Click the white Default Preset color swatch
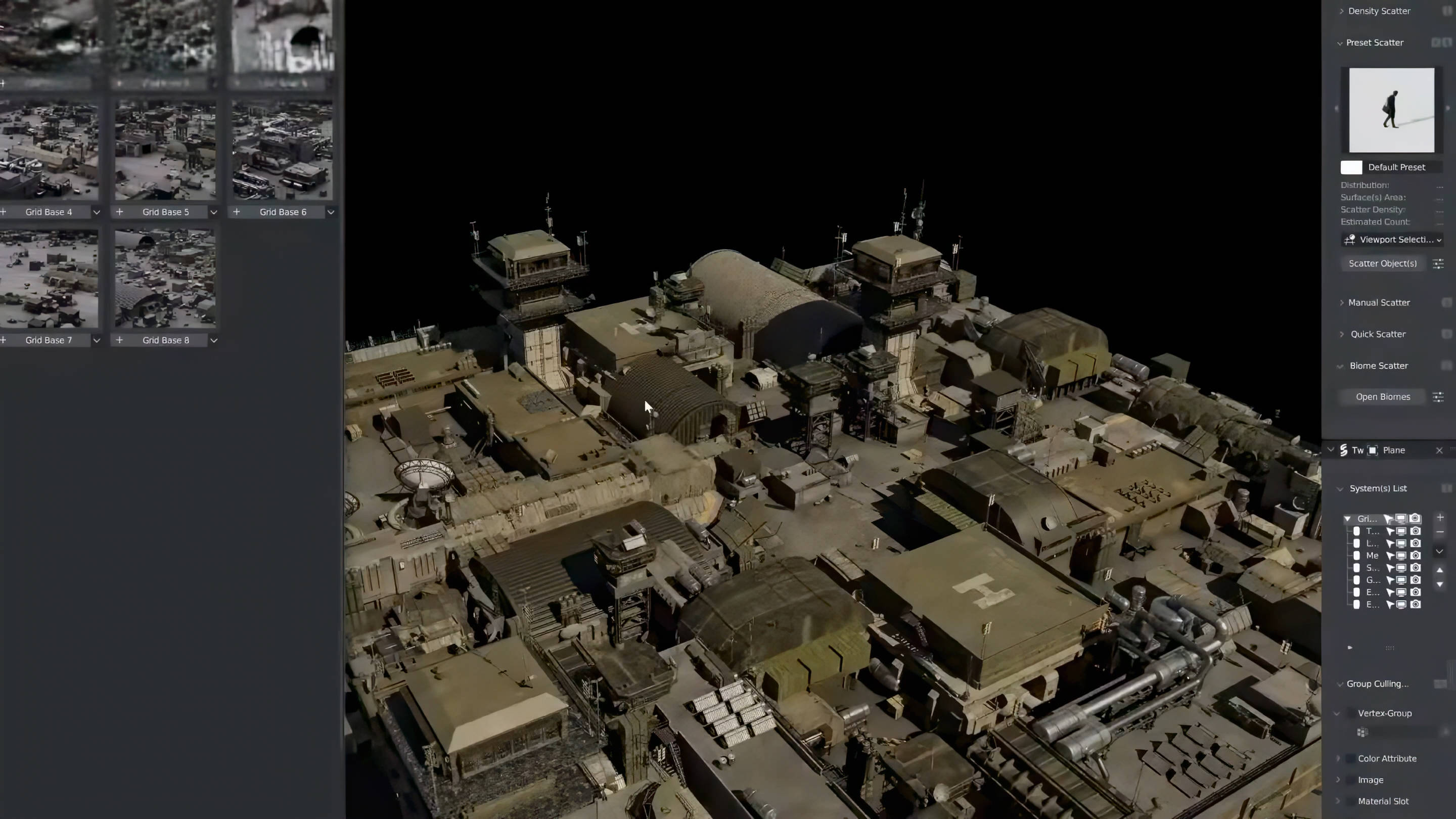 [x=1351, y=167]
